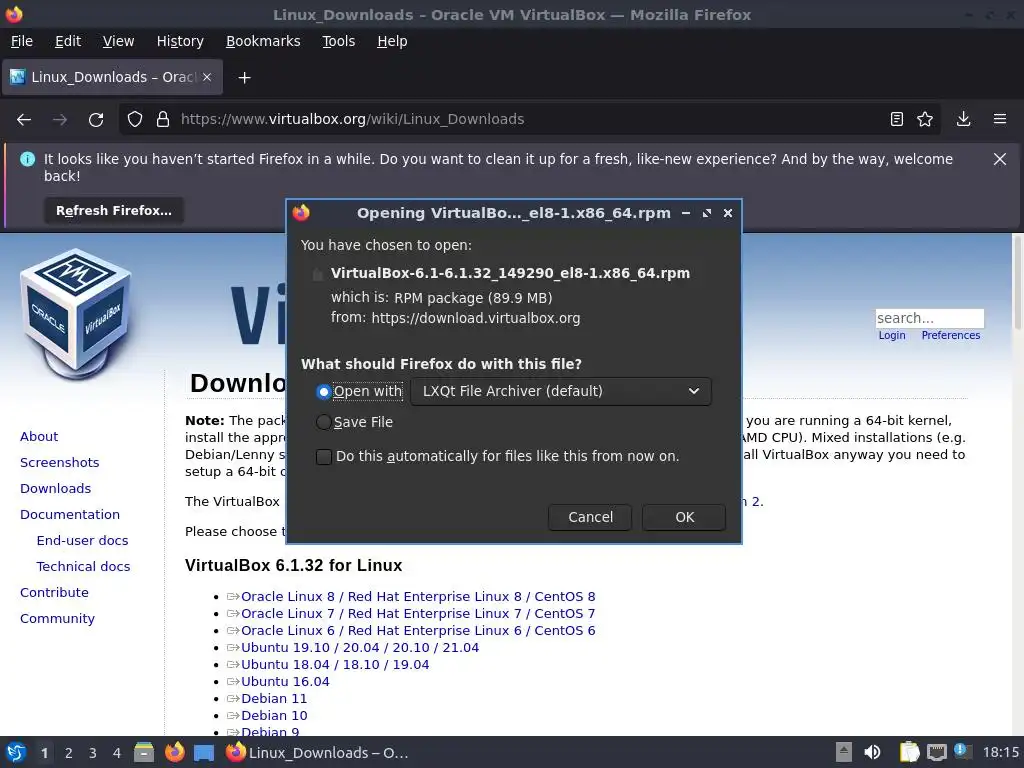Click the Preferences link near search
The height and width of the screenshot is (768, 1024).
point(951,335)
